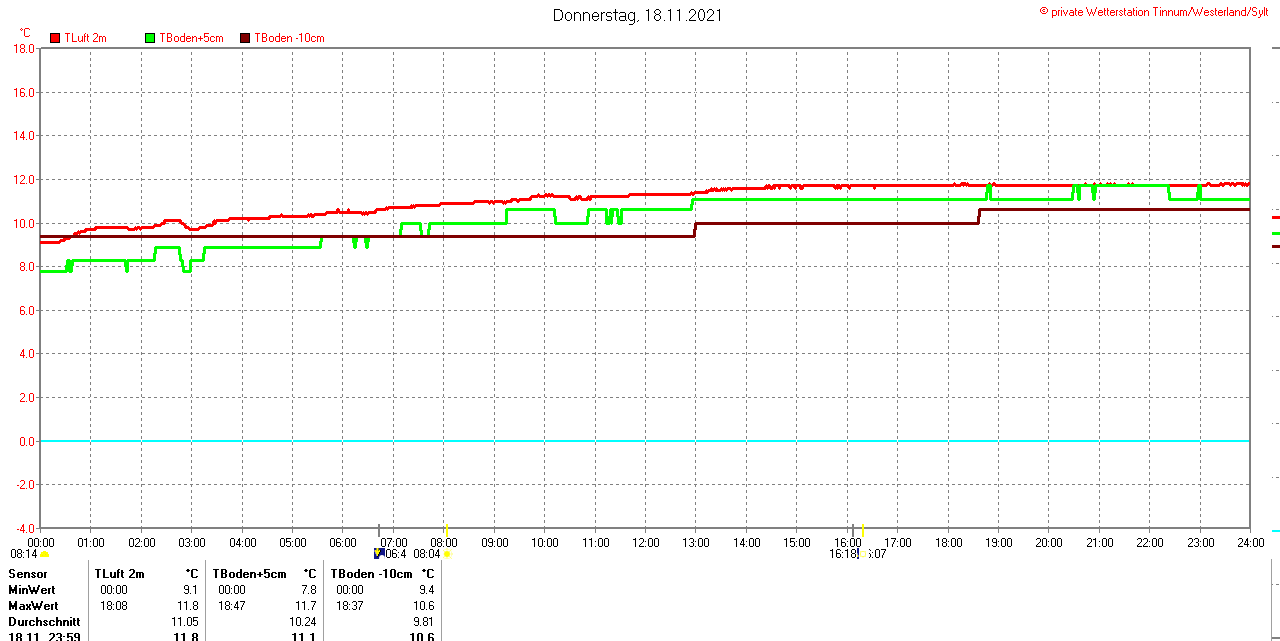Image resolution: width=1280 pixels, height=641 pixels.
Task: Click the dark red TBoden -10cm legend square
Action: tap(245, 38)
